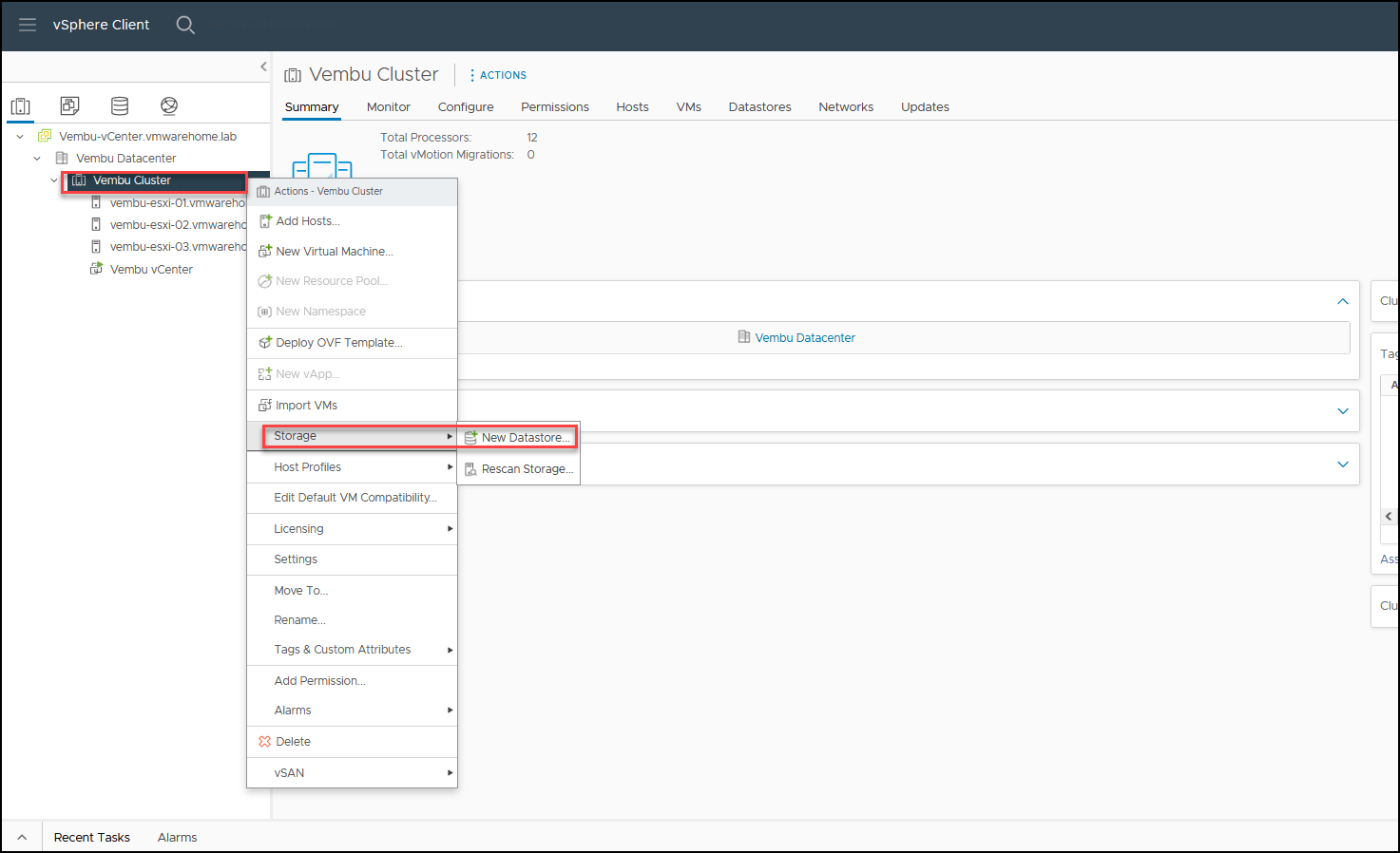This screenshot has height=853, width=1400.
Task: Collapse the card containing Vembu Datacenter
Action: coord(1343,301)
